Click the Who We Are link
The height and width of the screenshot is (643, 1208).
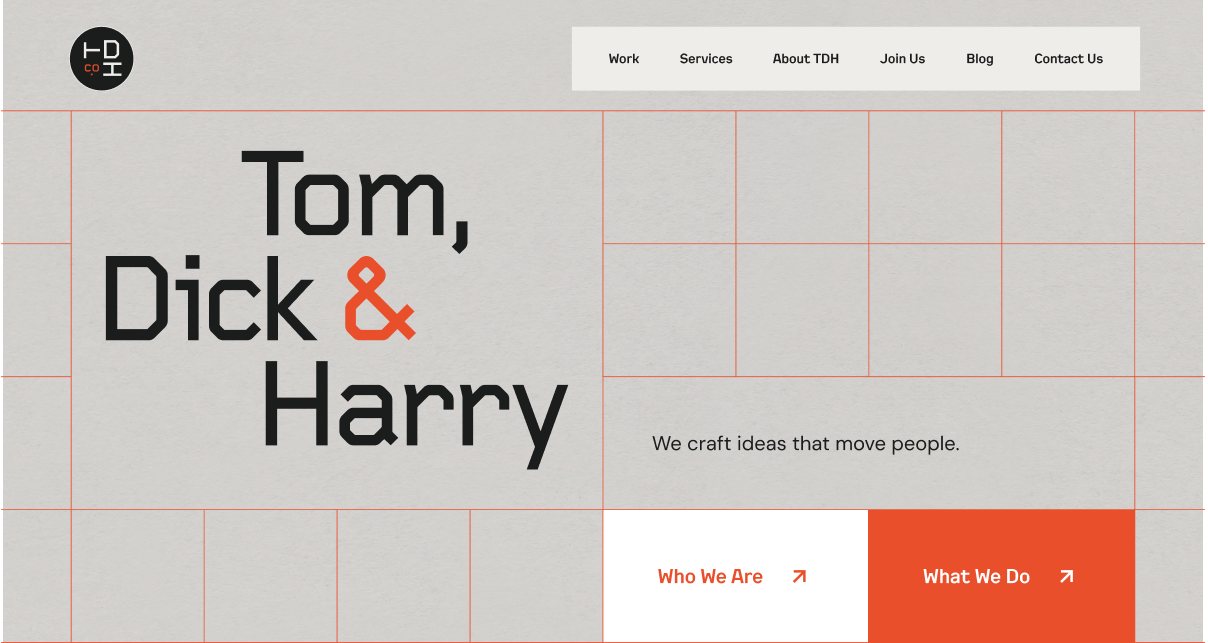pos(710,576)
